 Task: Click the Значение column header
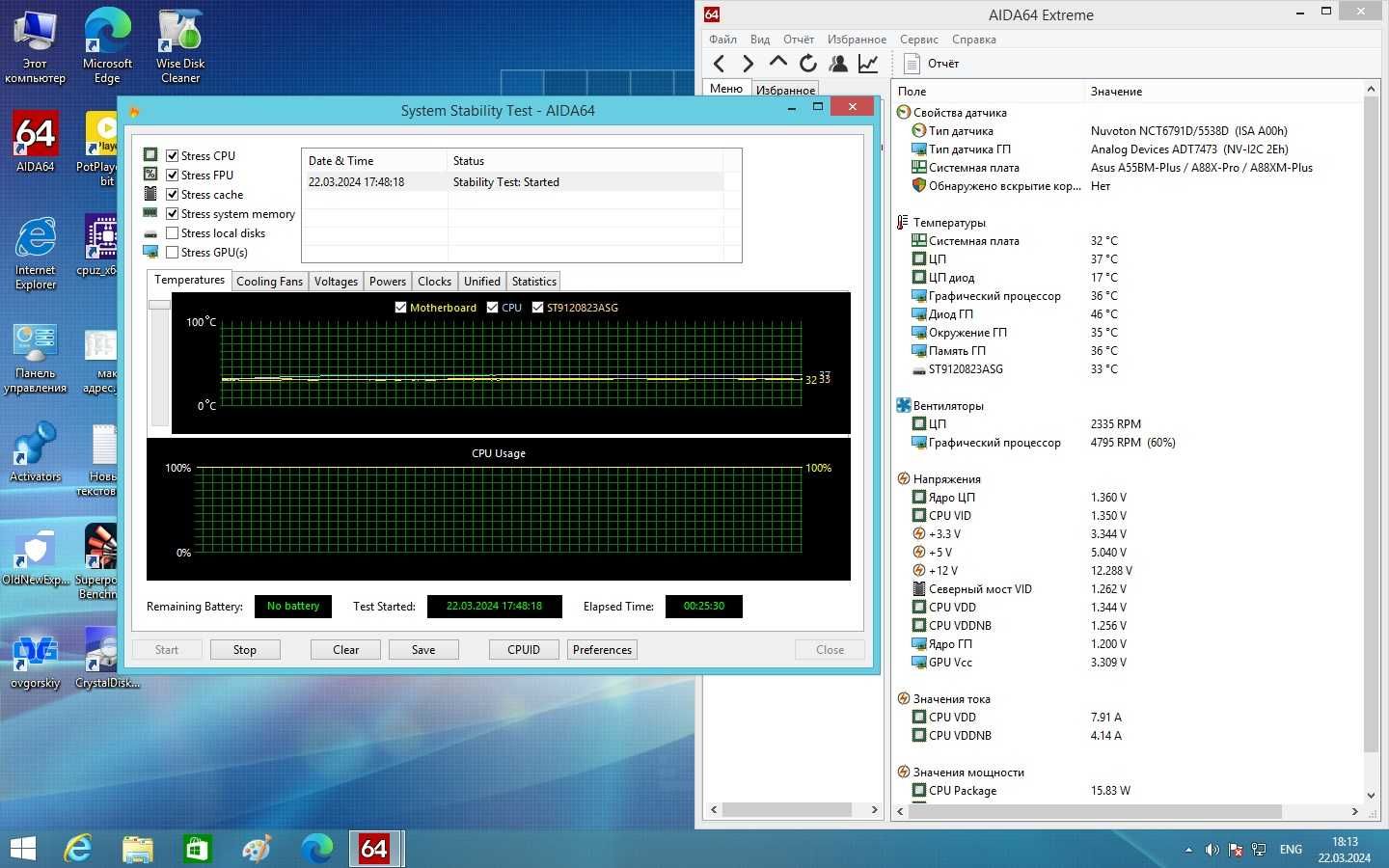click(x=1223, y=92)
